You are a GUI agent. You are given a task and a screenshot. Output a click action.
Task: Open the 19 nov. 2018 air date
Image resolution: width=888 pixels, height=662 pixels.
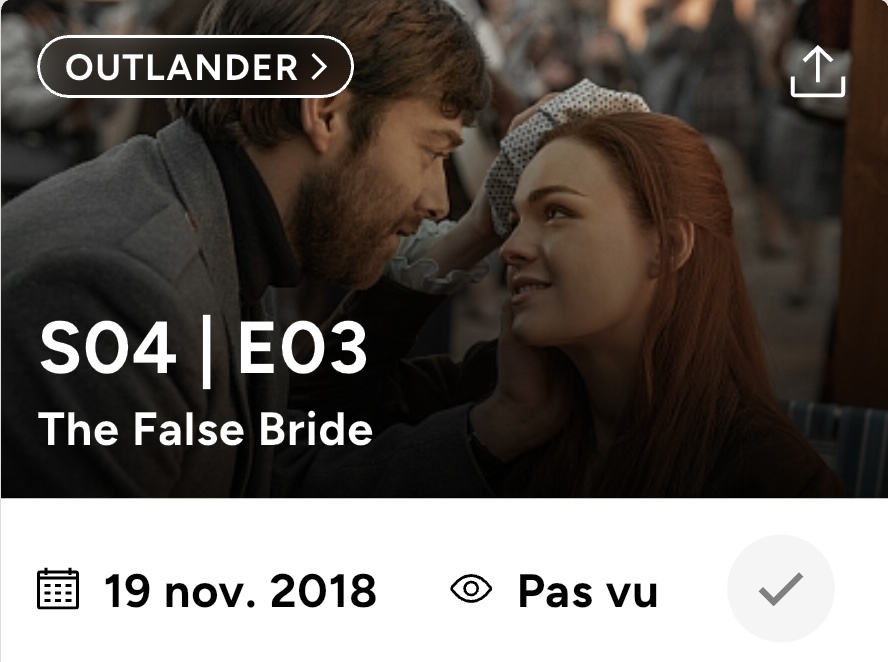pyautogui.click(x=240, y=591)
